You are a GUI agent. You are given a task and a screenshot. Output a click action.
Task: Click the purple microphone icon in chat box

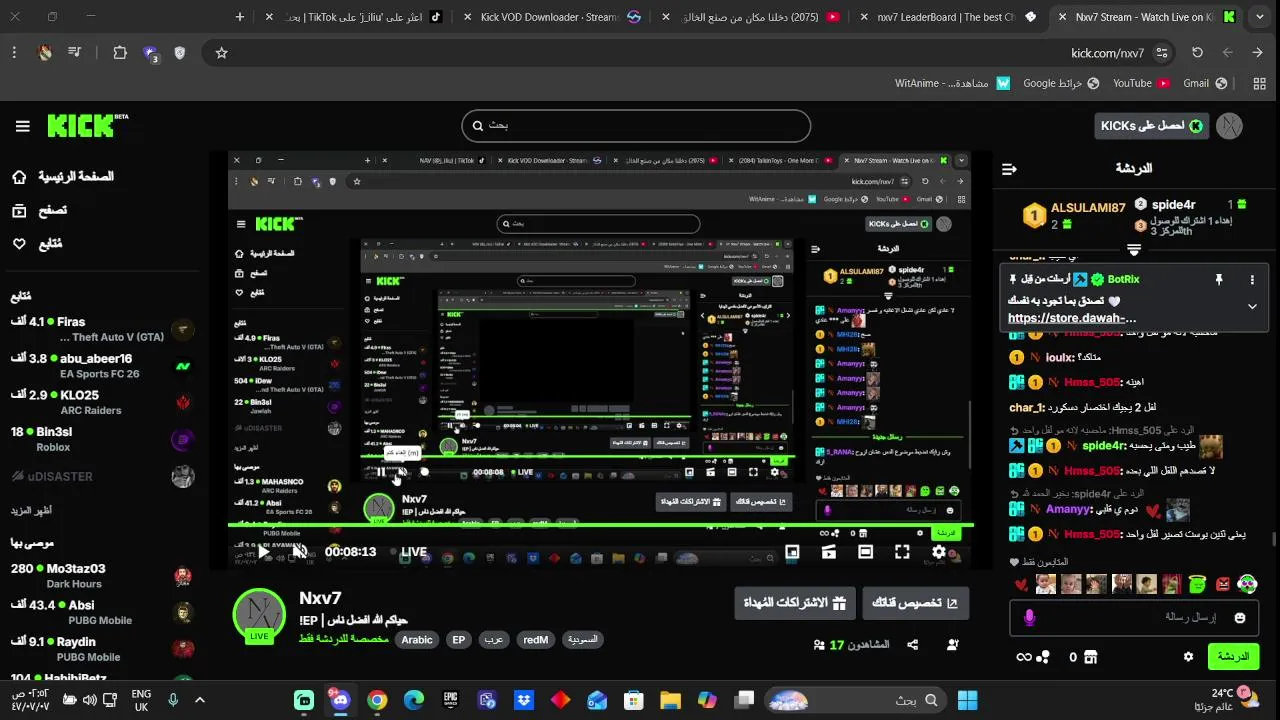click(x=1029, y=618)
